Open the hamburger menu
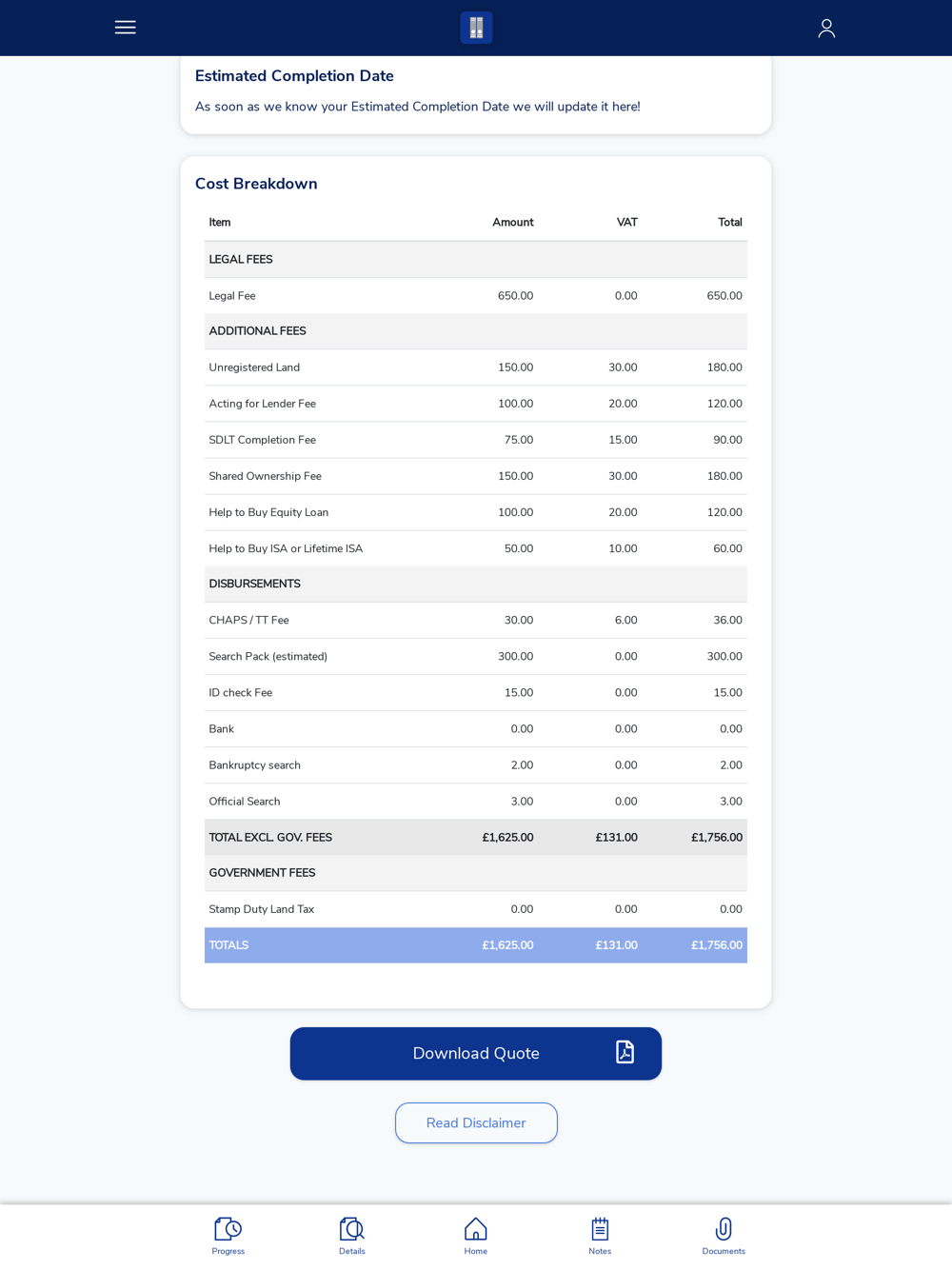The width and height of the screenshot is (952, 1270). point(125,28)
